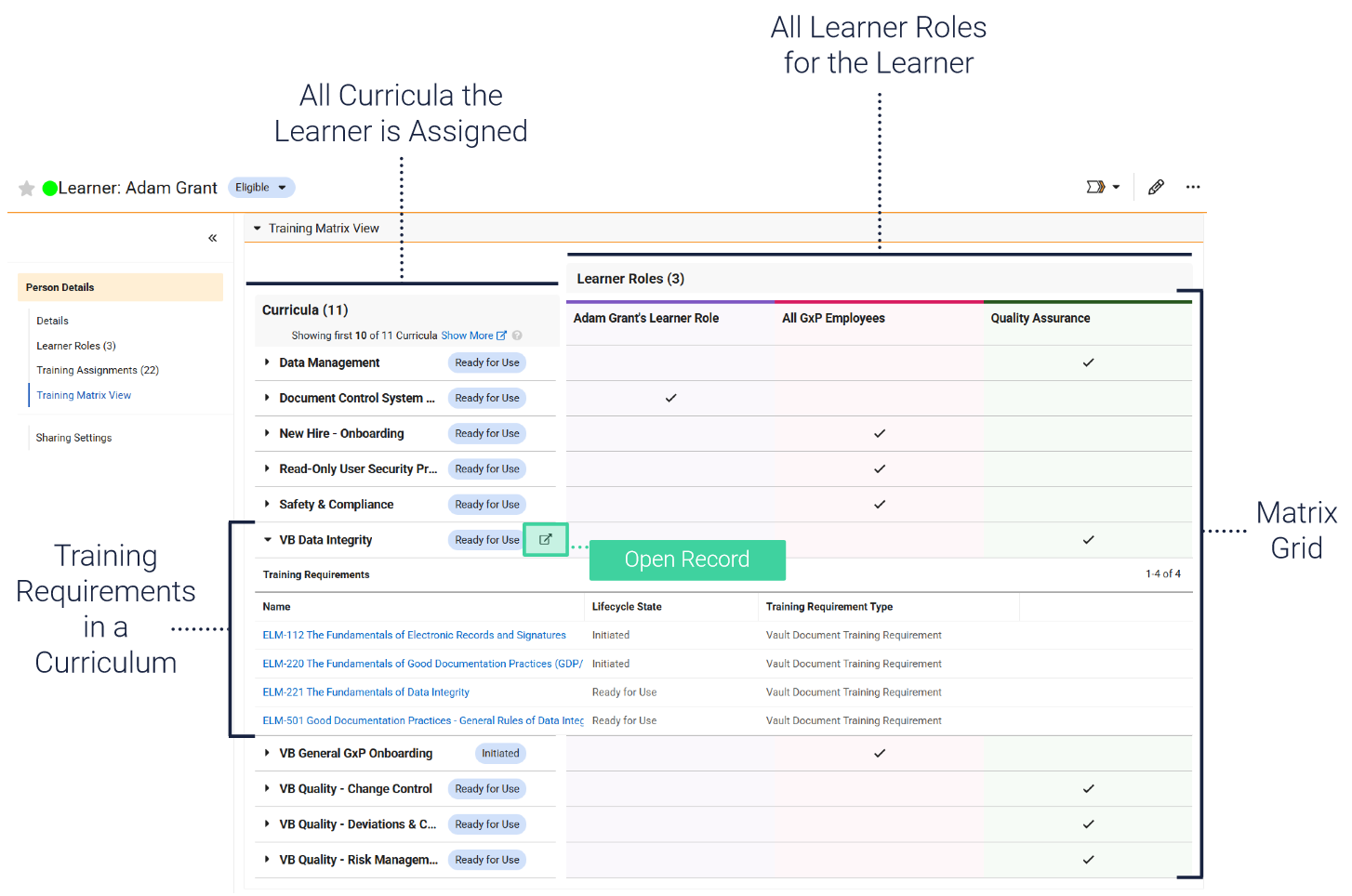This screenshot has width=1352, height=896.
Task: Open Learner Roles (3) sidebar item
Action: [76, 346]
